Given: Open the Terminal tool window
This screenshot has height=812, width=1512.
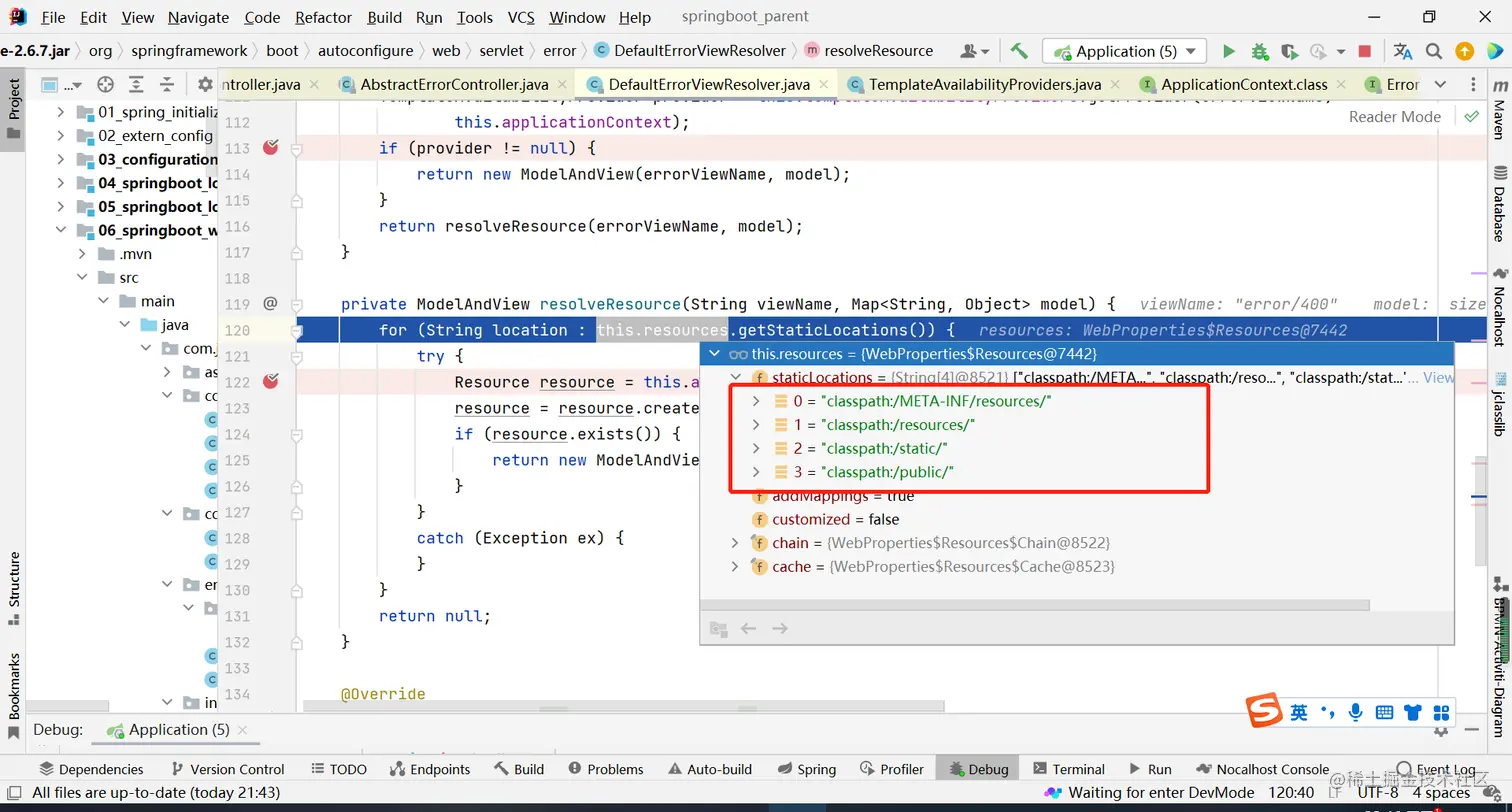Looking at the screenshot, I should click(1067, 769).
